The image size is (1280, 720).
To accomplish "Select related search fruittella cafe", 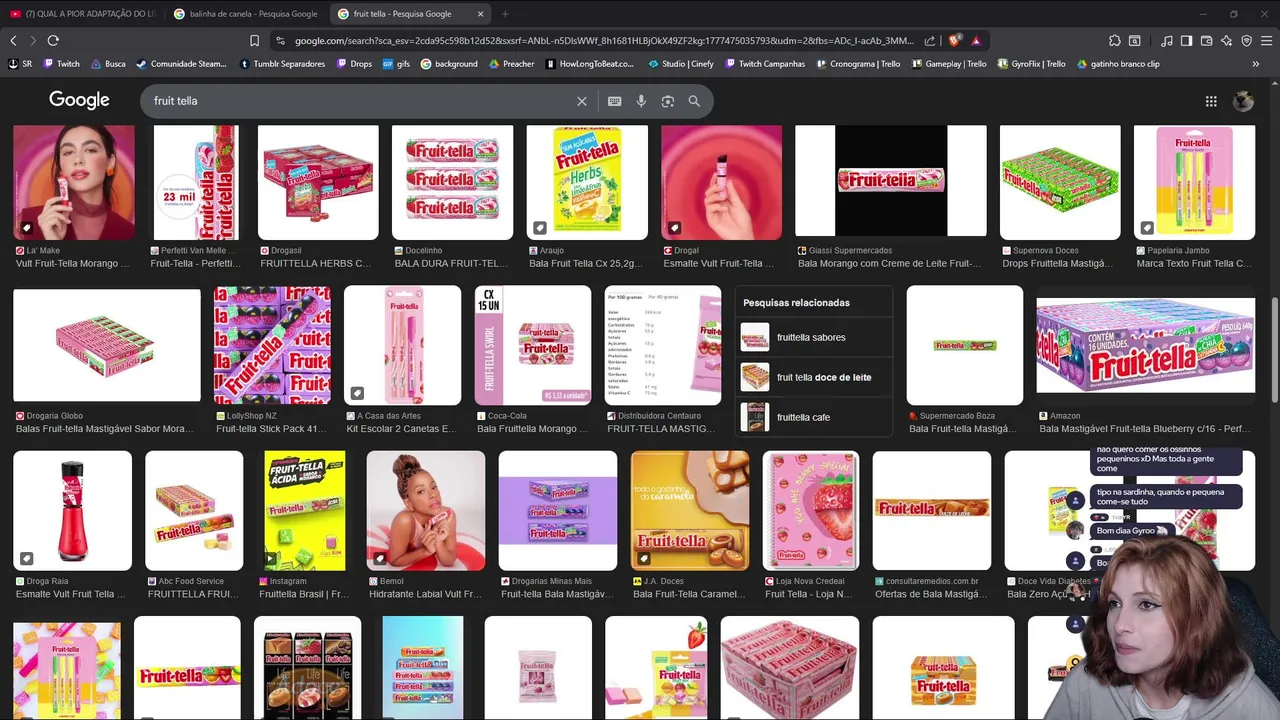I will [813, 417].
